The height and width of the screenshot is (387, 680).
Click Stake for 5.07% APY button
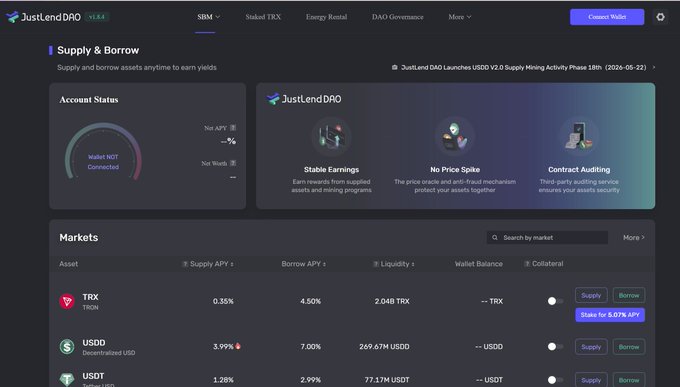[x=610, y=315]
